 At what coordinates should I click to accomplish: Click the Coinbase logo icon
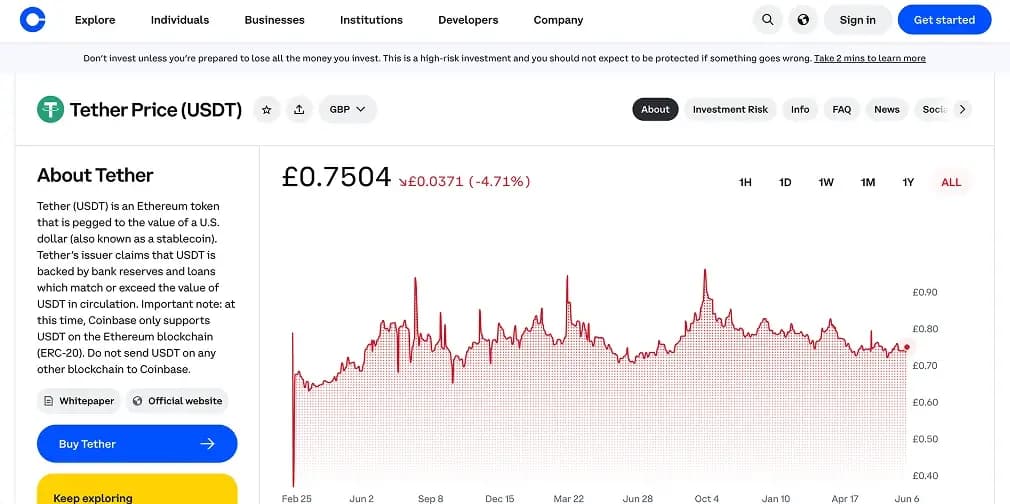click(32, 20)
